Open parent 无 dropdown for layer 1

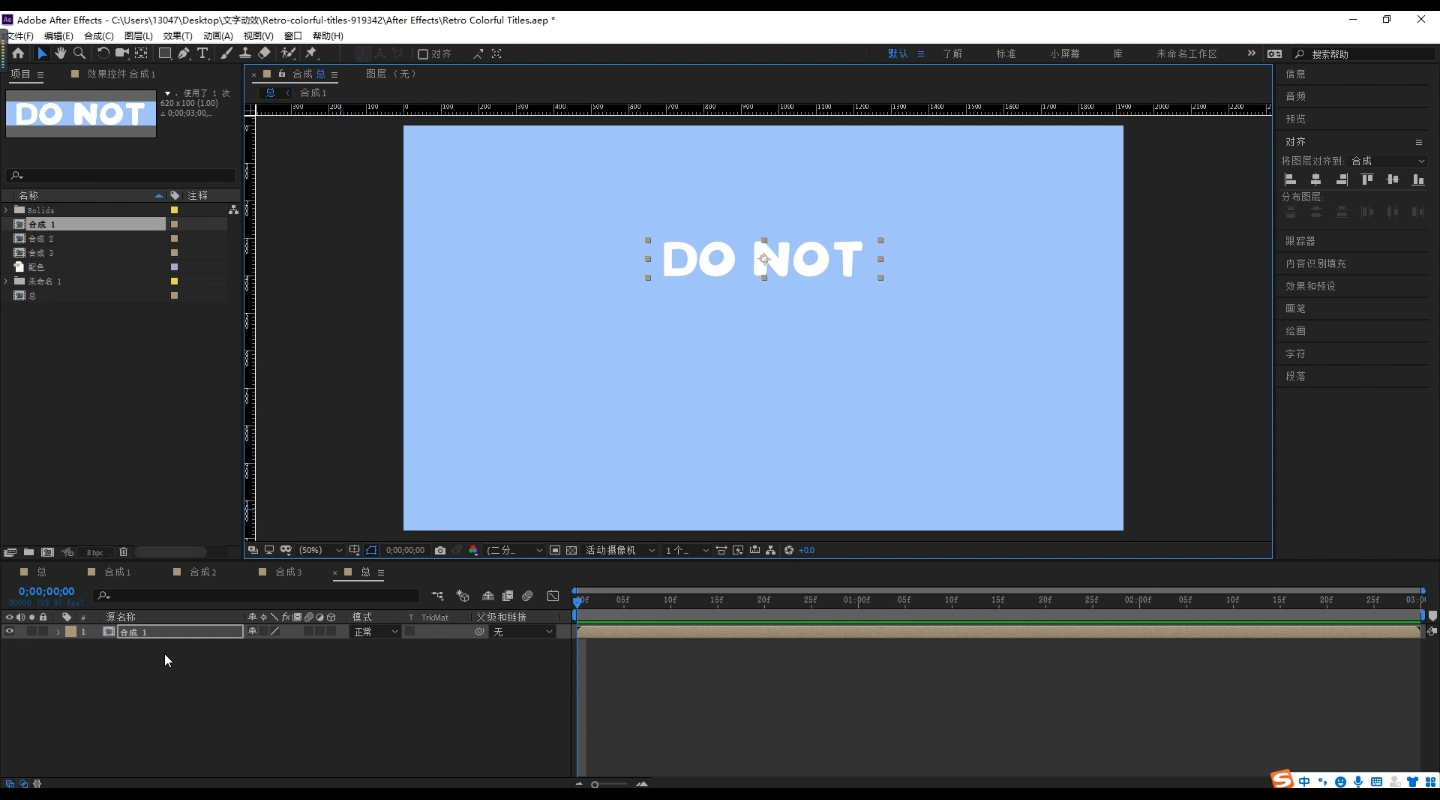click(x=522, y=632)
